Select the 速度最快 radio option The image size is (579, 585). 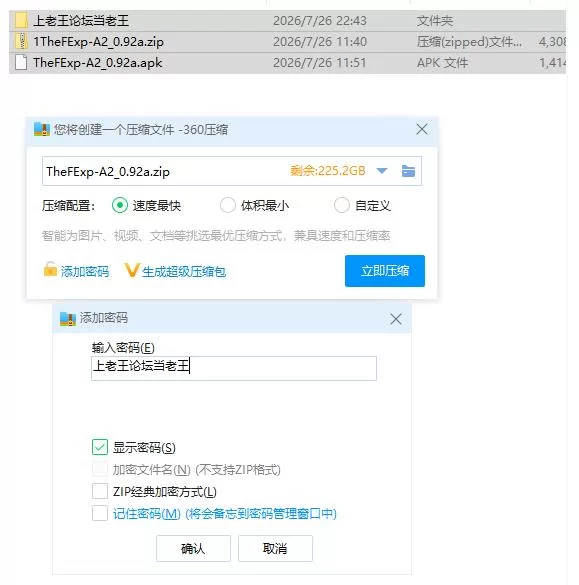pyautogui.click(x=120, y=205)
